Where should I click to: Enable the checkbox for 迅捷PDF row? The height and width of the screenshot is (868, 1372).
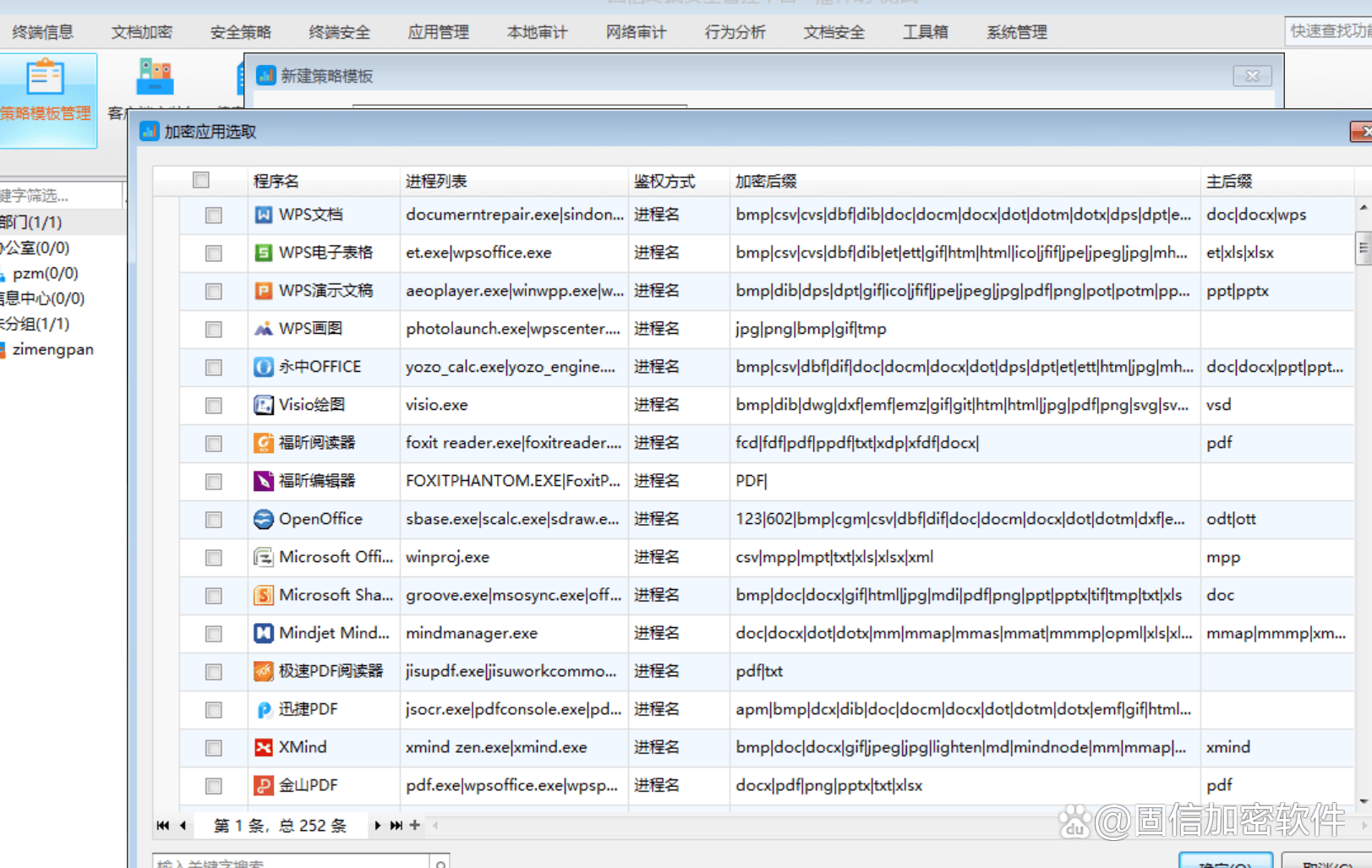click(x=214, y=710)
